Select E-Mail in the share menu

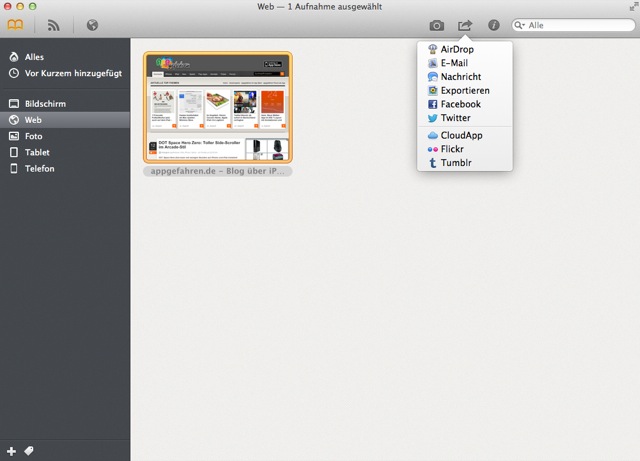pyautogui.click(x=454, y=62)
